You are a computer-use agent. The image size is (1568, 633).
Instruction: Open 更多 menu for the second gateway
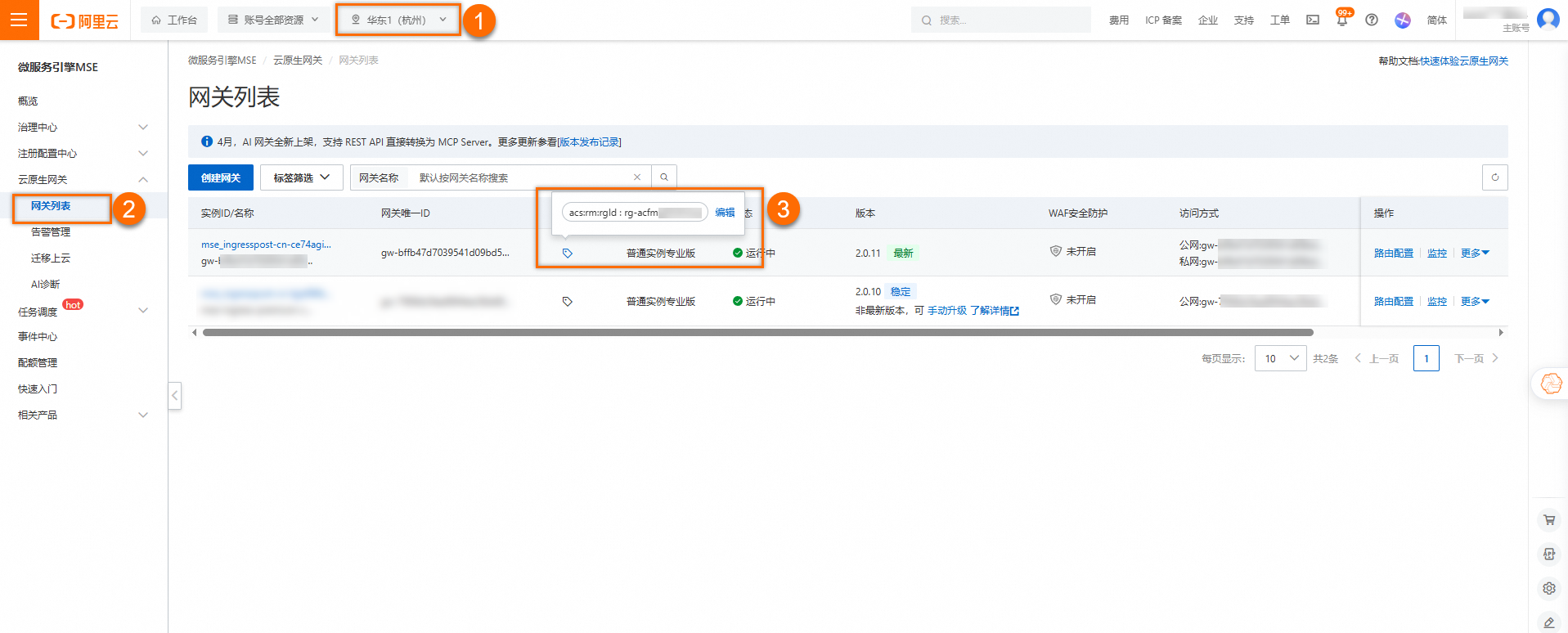(x=1475, y=301)
